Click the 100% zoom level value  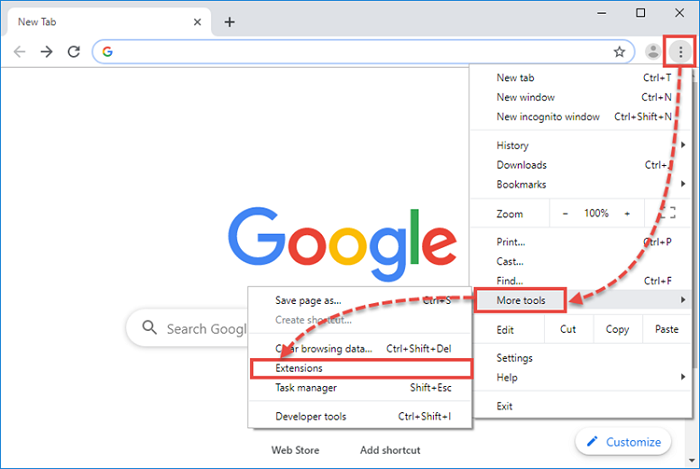[x=596, y=213]
